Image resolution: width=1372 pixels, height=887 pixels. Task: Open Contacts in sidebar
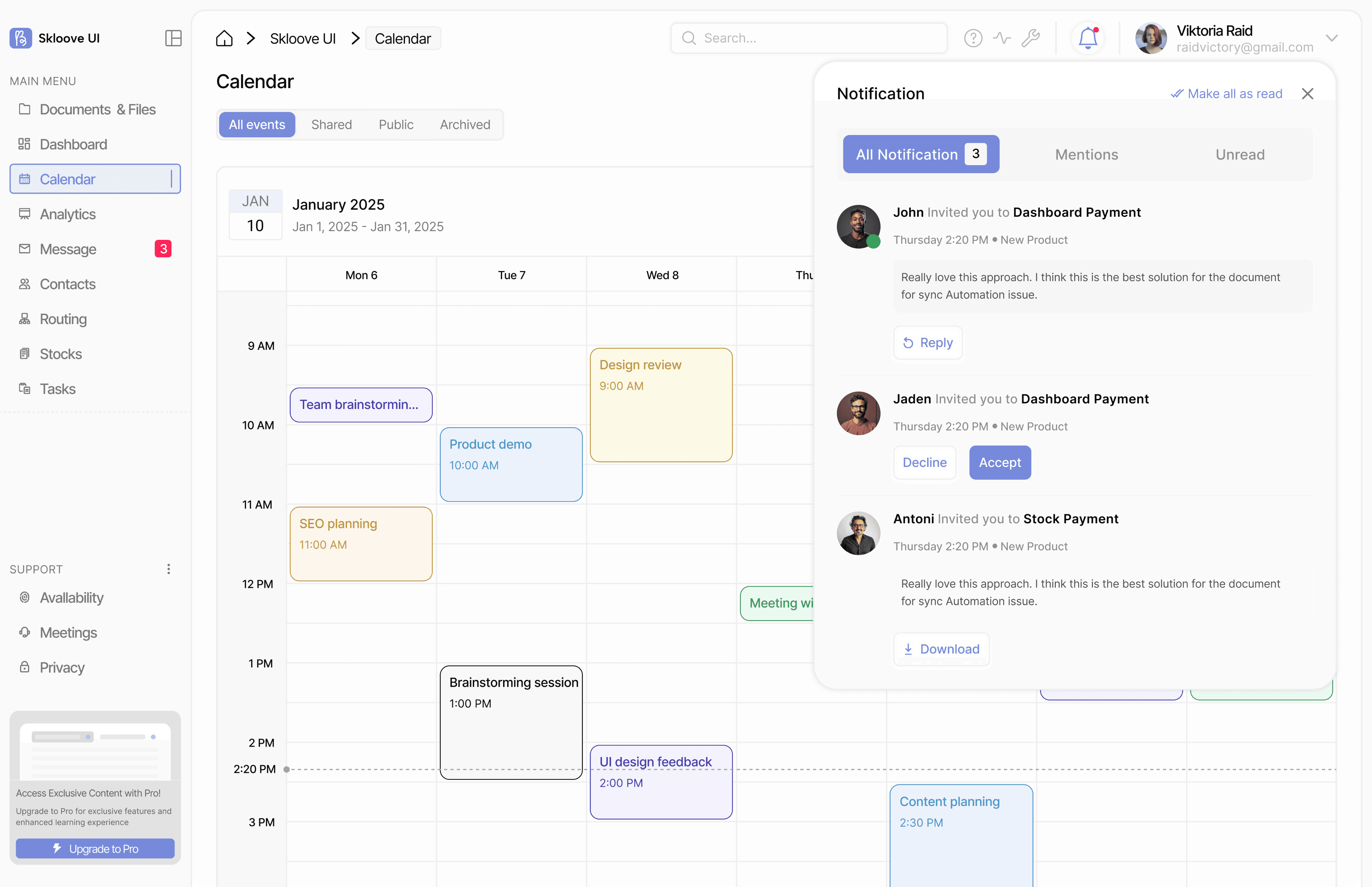[95, 284]
